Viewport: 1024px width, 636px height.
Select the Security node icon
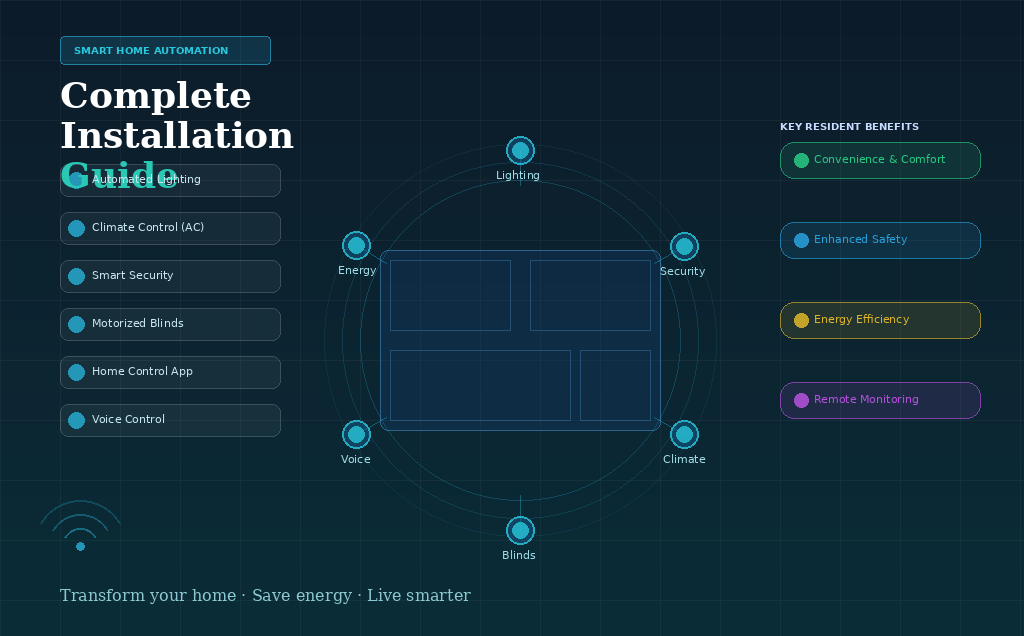pos(684,245)
